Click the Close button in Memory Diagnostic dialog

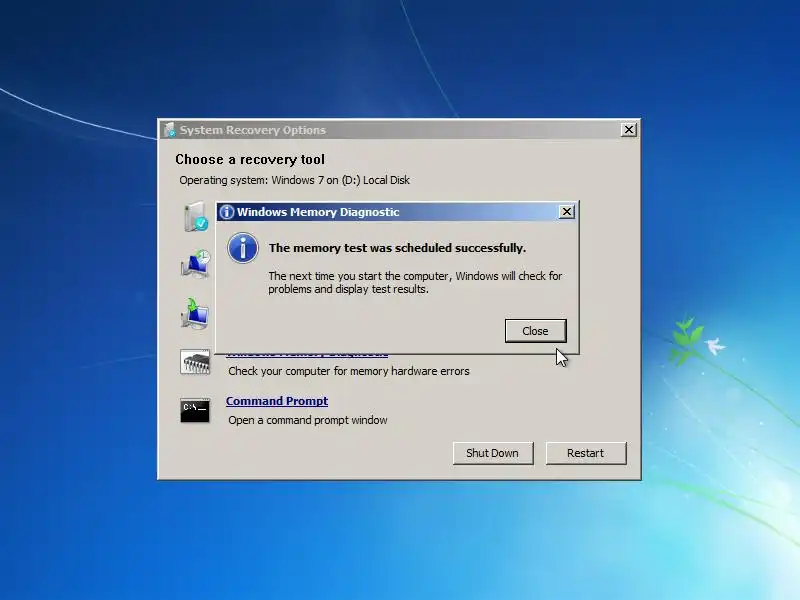point(535,331)
